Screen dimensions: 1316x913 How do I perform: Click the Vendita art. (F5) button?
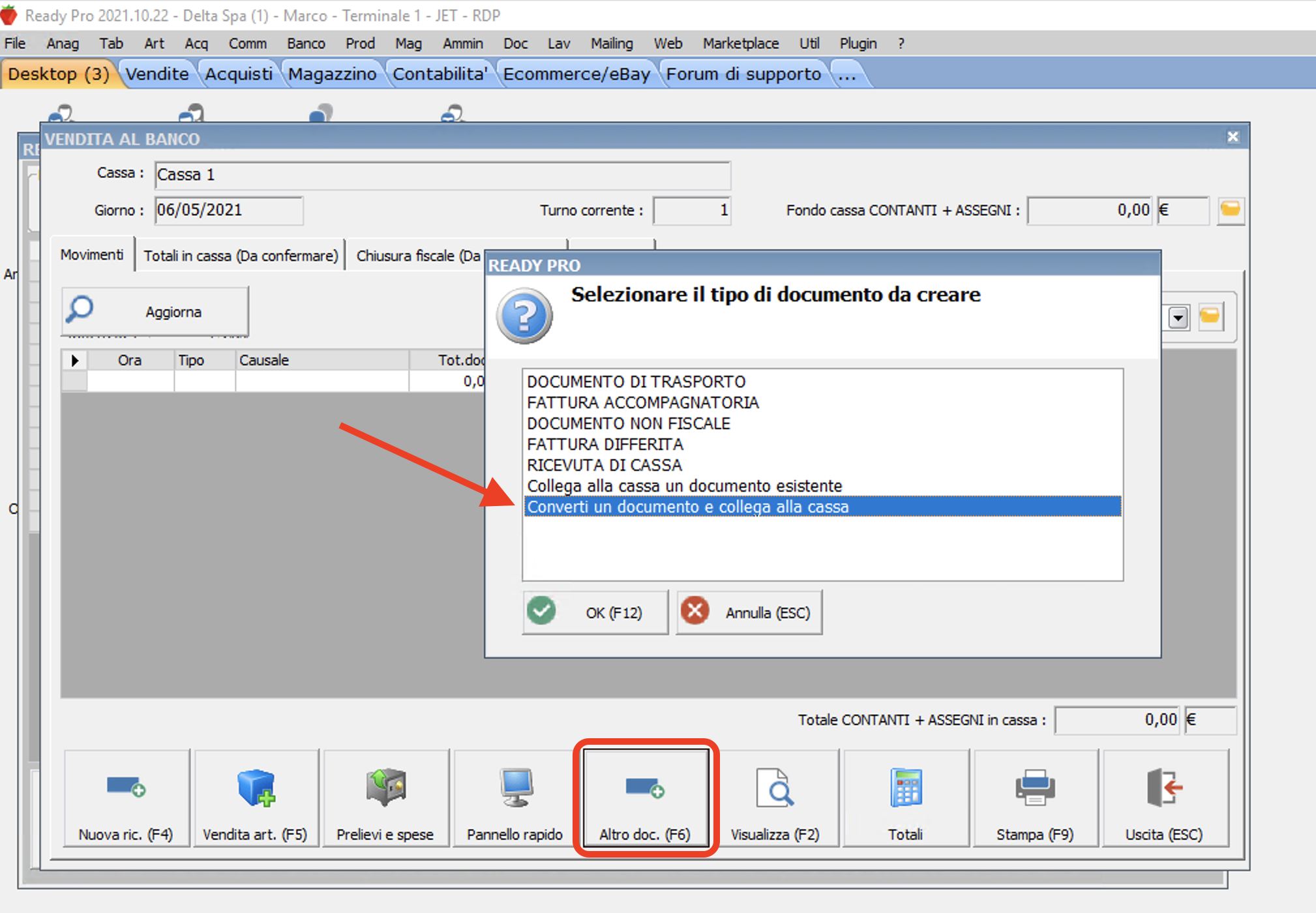pos(256,798)
